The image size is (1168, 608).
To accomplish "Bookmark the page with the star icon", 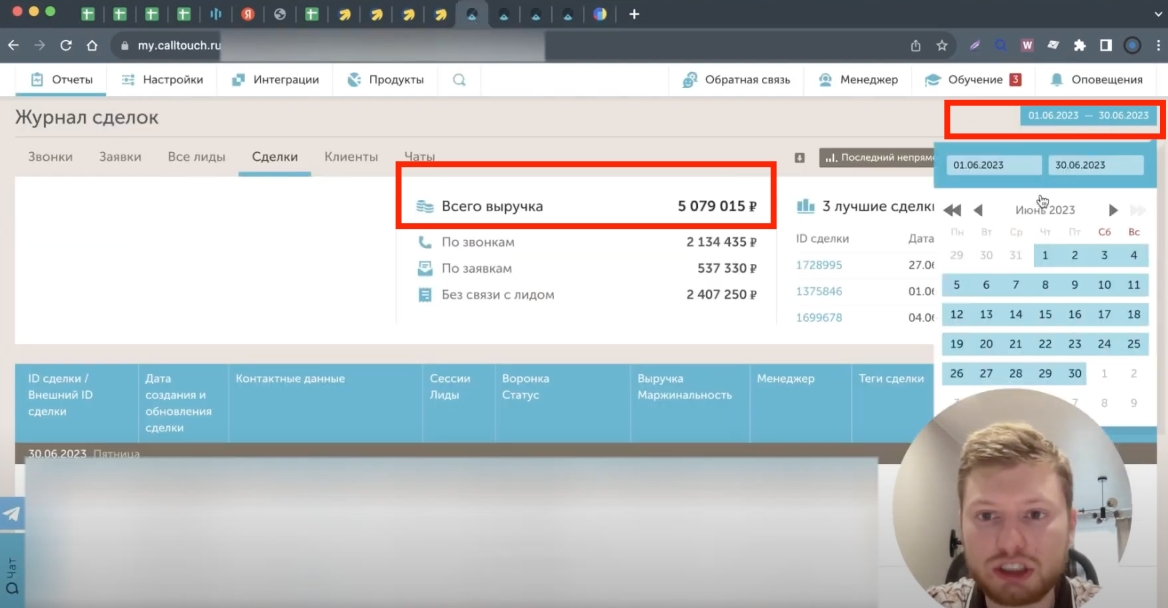I will click(942, 45).
